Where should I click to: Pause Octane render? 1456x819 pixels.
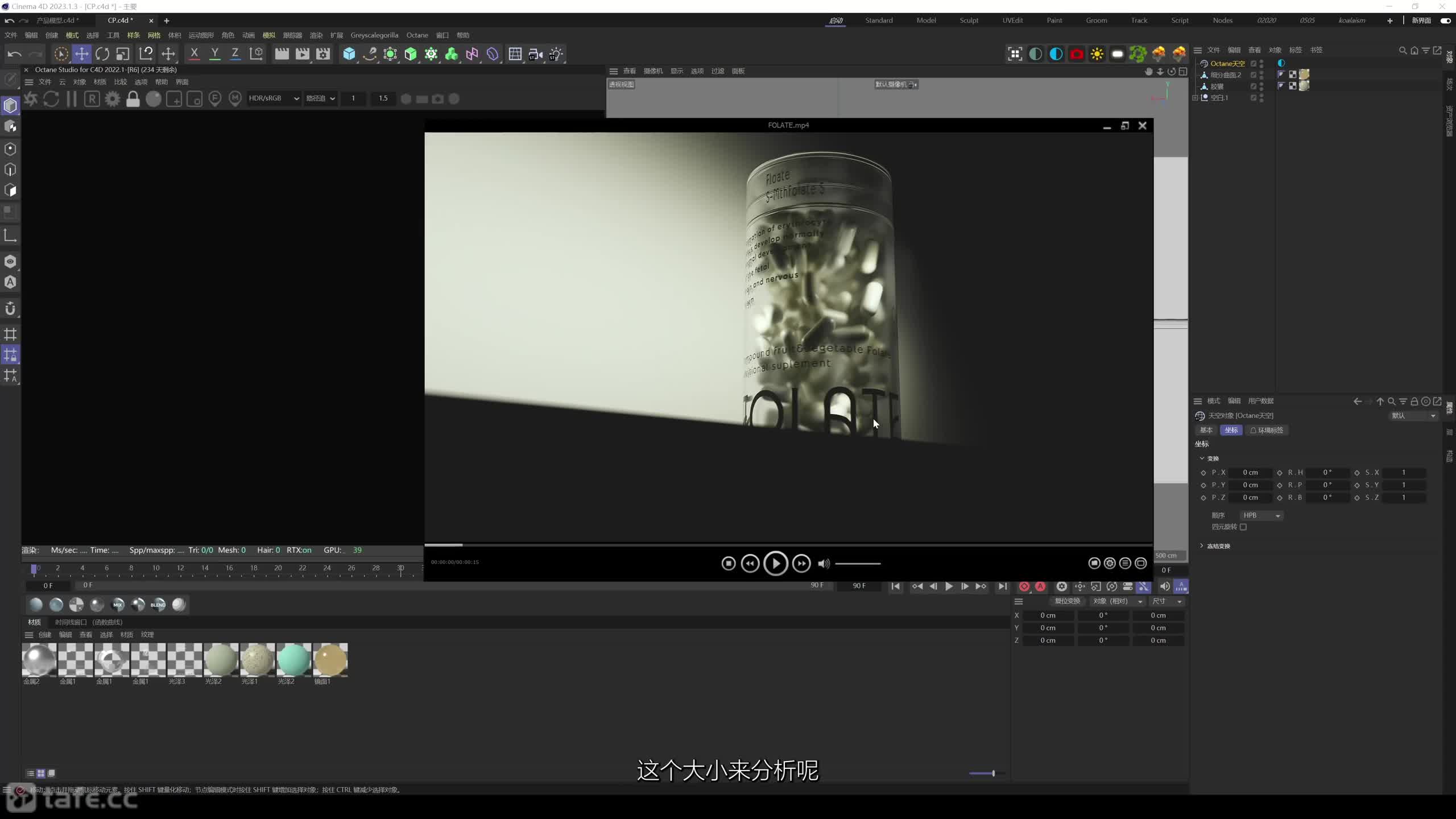point(72,99)
